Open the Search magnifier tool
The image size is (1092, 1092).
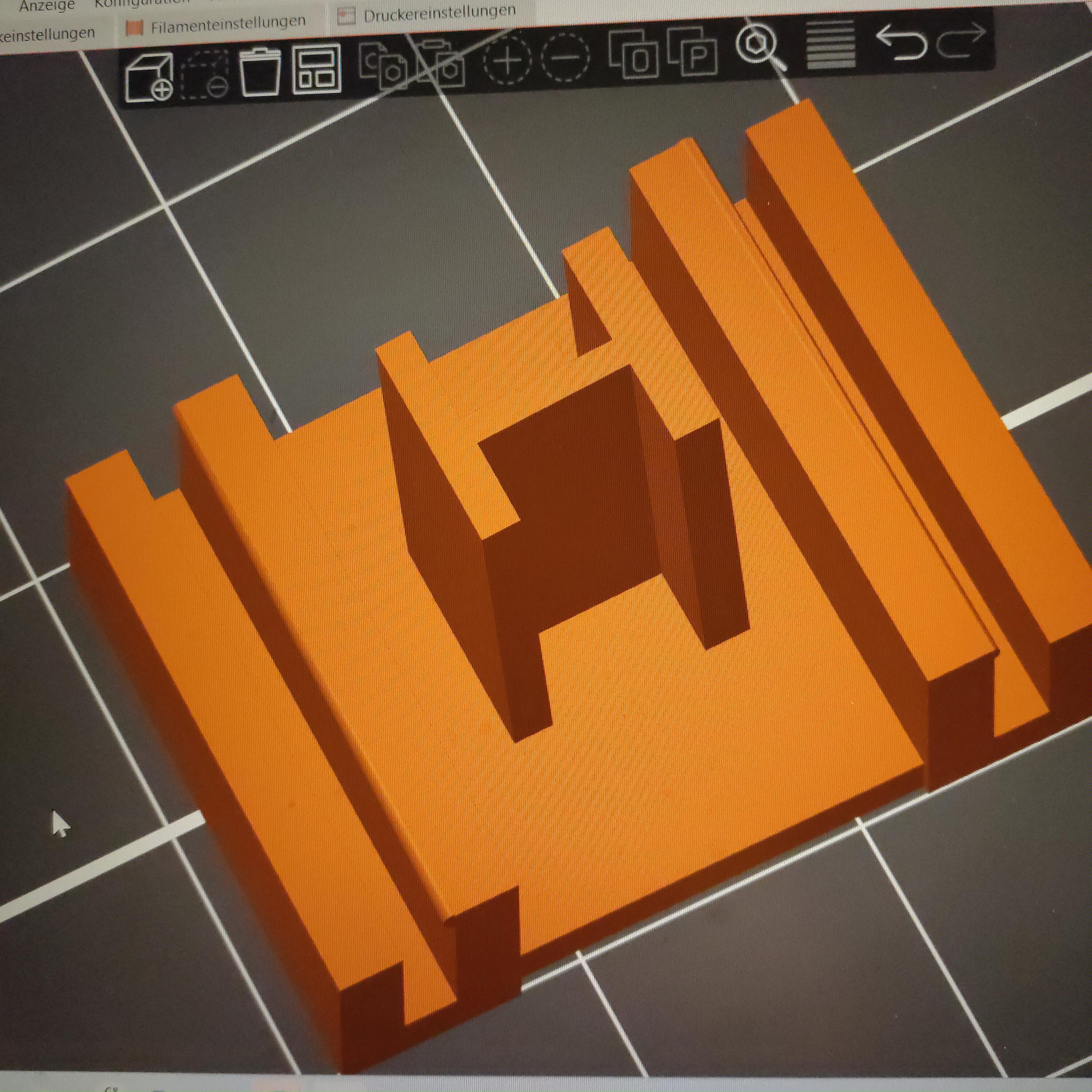pyautogui.click(x=761, y=47)
